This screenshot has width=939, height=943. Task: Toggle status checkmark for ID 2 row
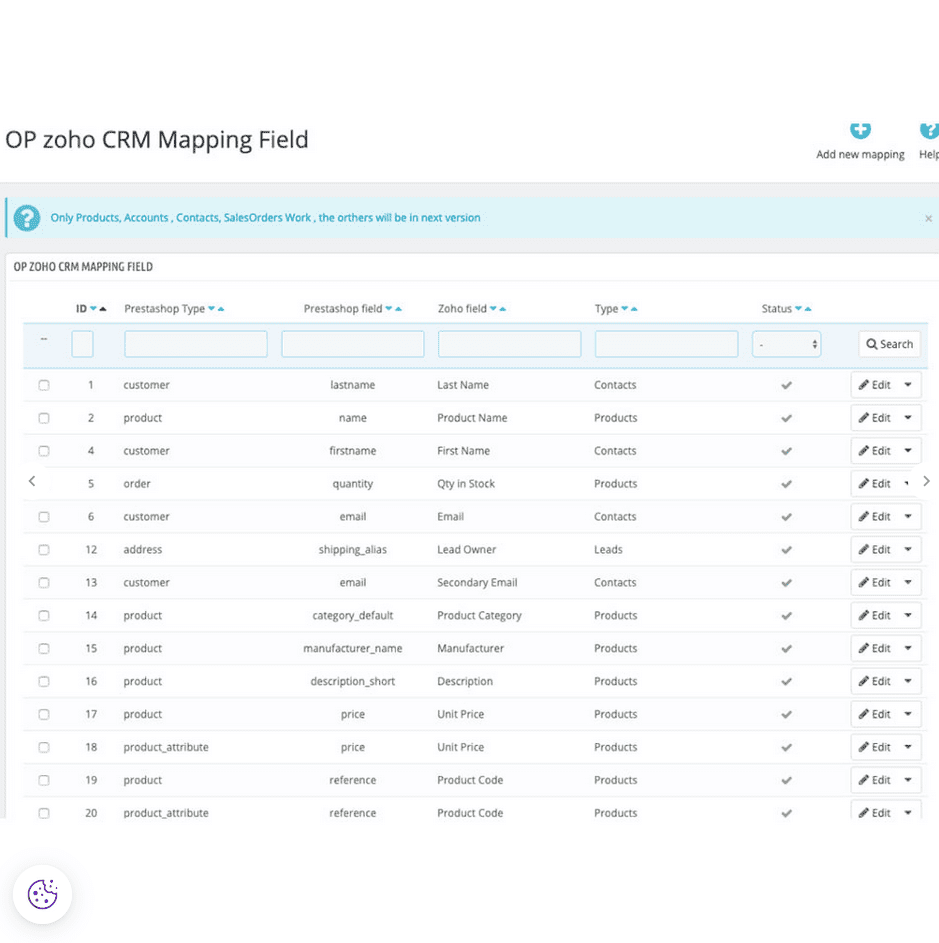click(786, 419)
